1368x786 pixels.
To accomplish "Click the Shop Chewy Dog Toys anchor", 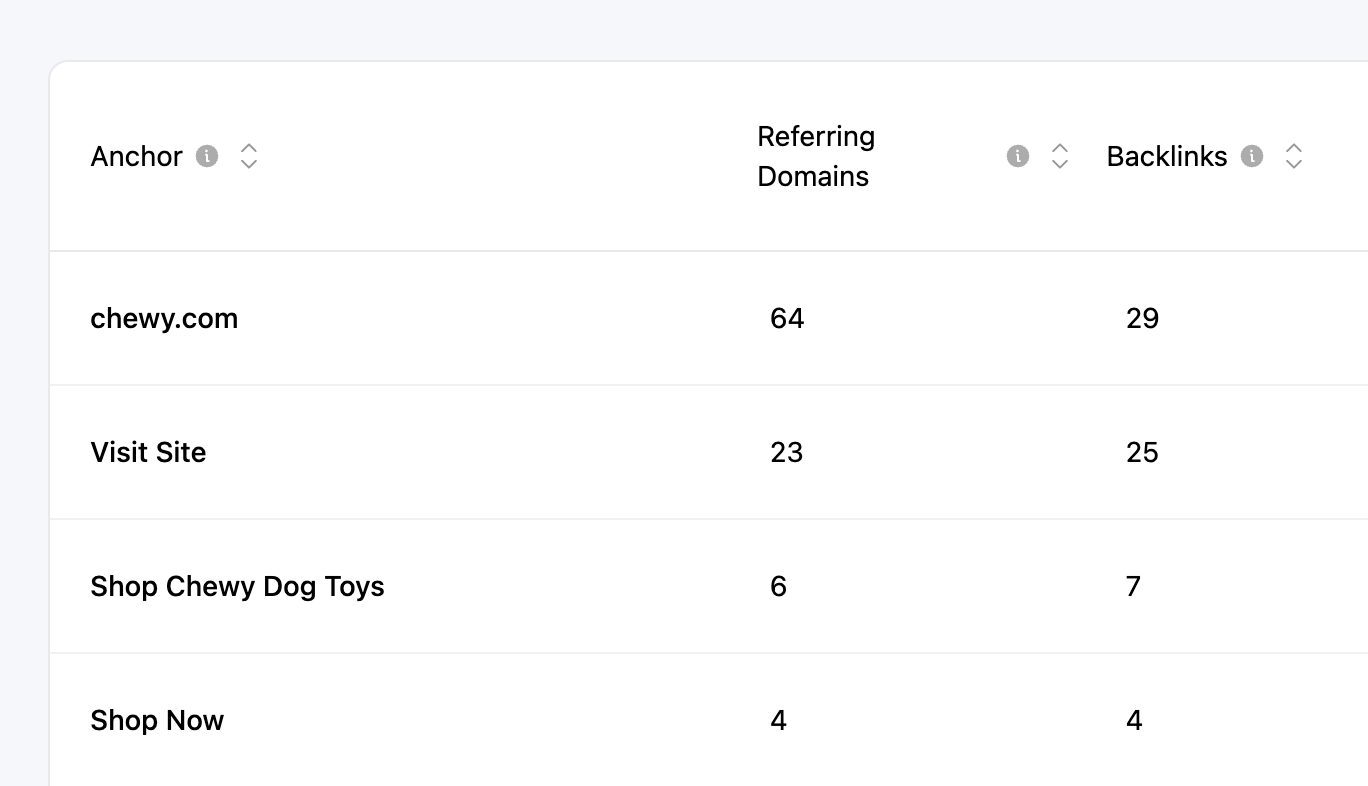I will pos(237,586).
